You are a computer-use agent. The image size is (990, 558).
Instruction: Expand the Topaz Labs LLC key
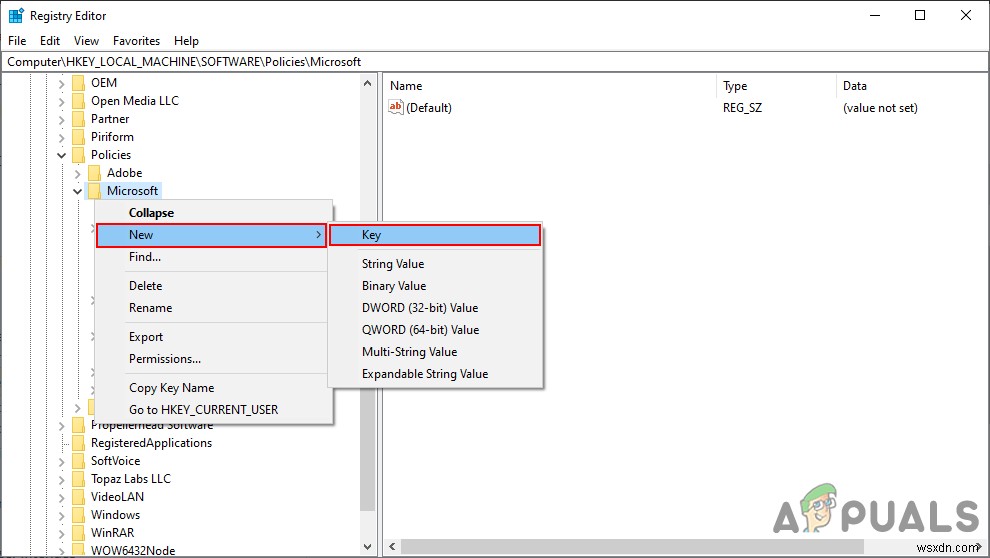(x=61, y=479)
